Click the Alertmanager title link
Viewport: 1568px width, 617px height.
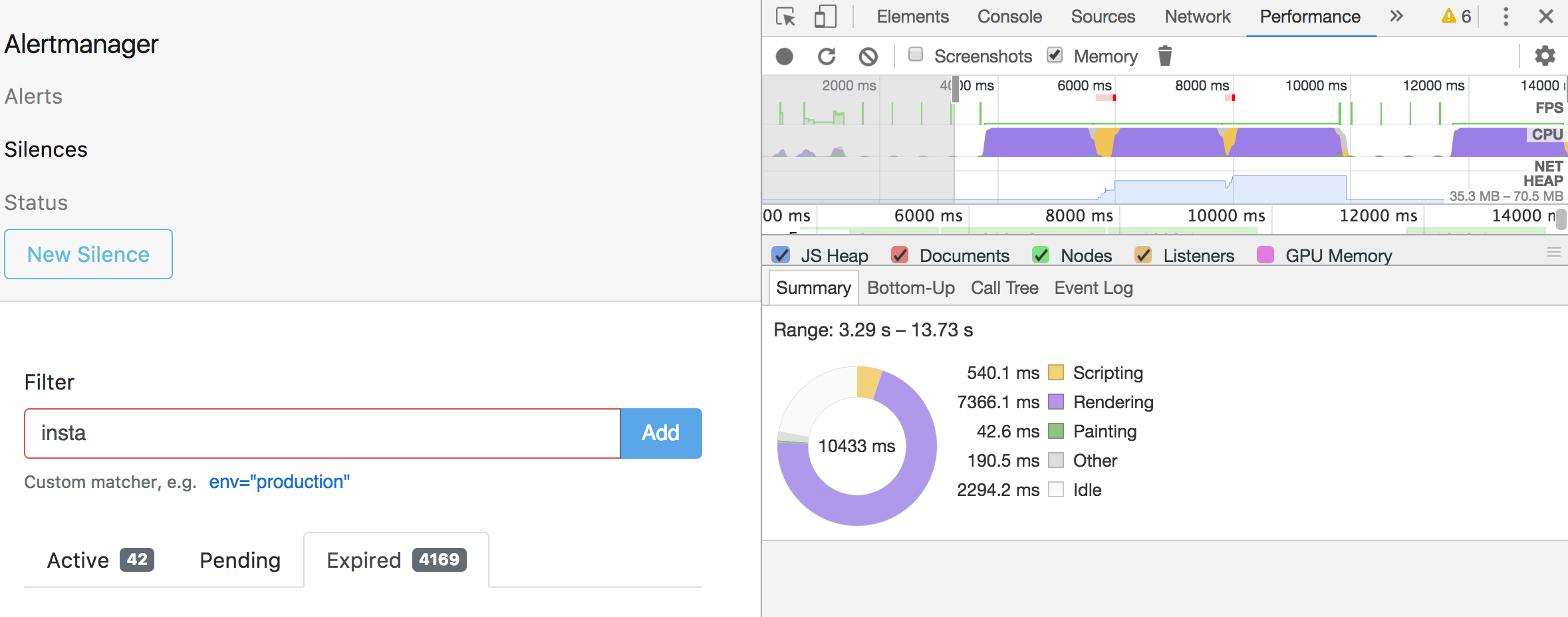82,44
